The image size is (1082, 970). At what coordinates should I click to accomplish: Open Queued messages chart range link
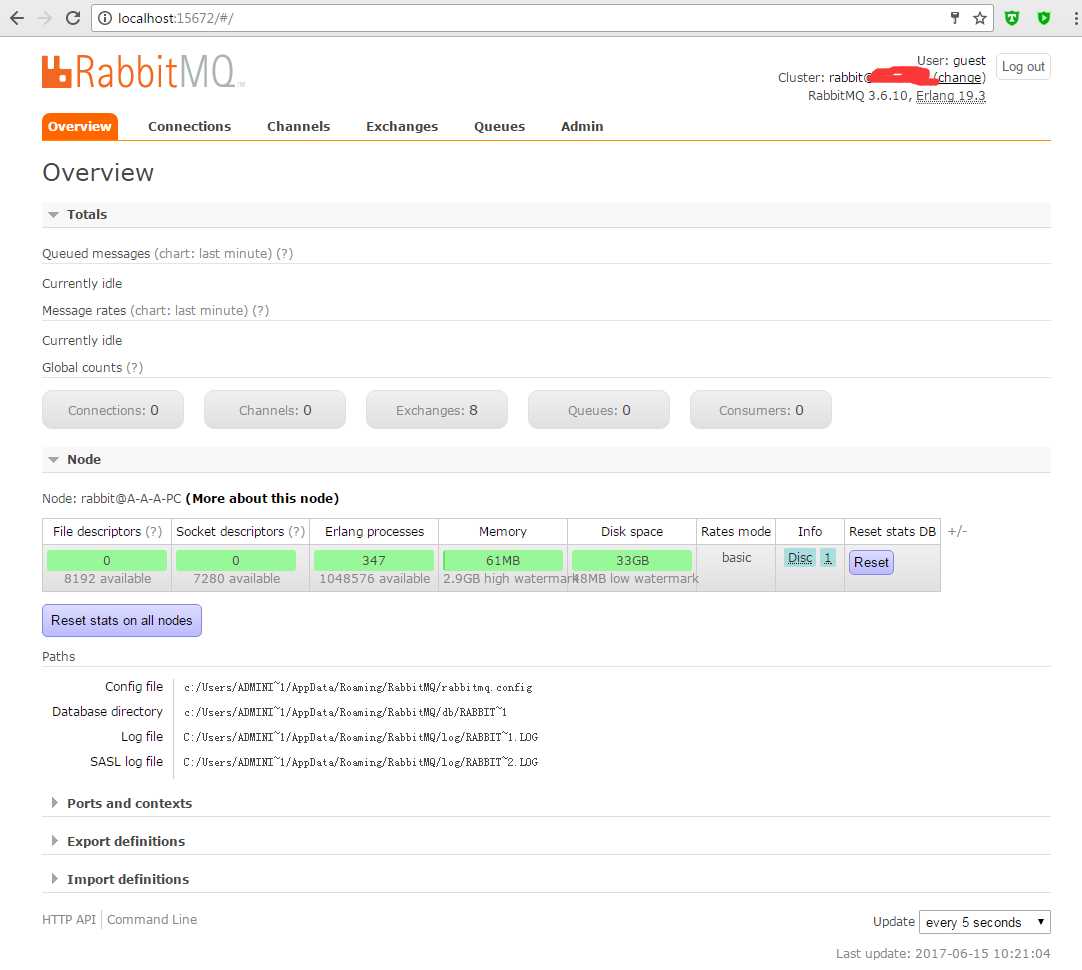(213, 253)
